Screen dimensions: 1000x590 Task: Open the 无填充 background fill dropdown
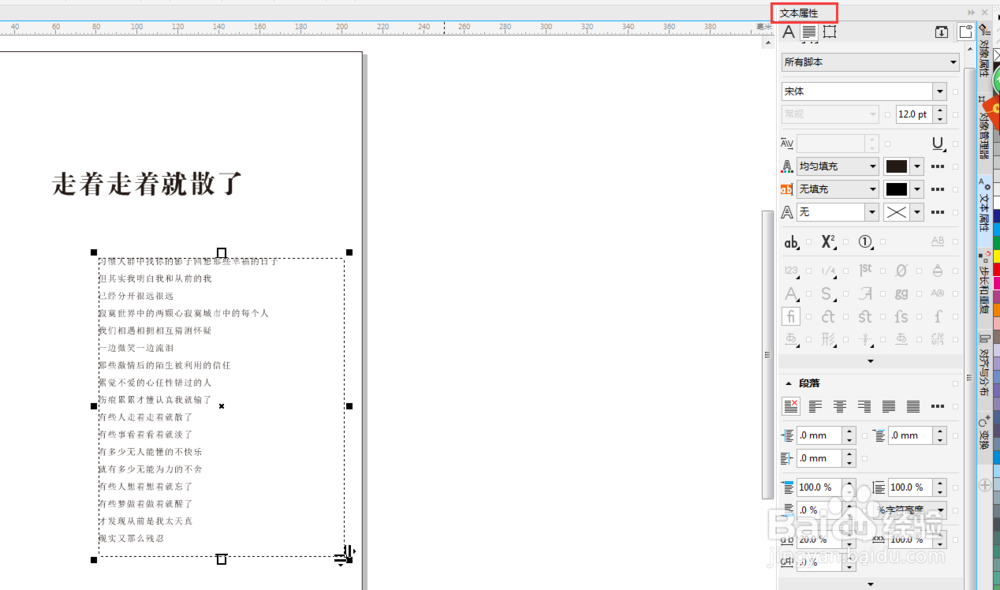[837, 189]
